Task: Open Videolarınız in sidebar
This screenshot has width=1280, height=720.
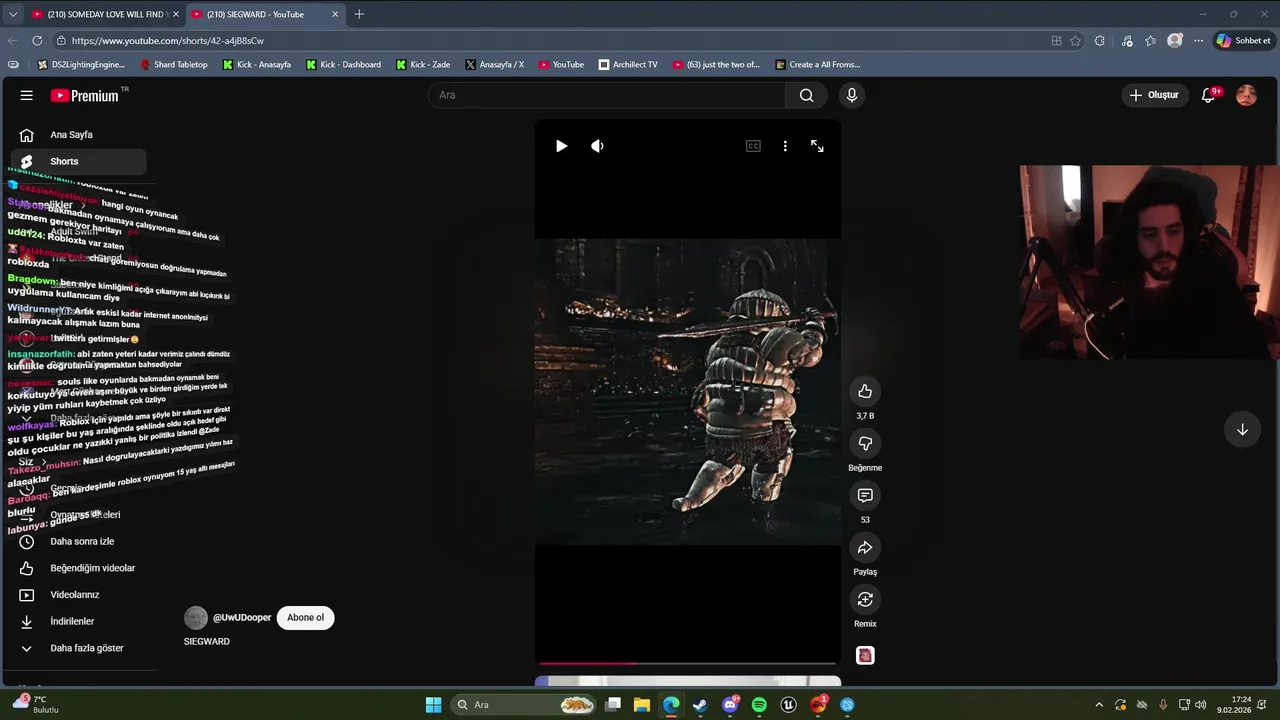Action: click(78, 595)
